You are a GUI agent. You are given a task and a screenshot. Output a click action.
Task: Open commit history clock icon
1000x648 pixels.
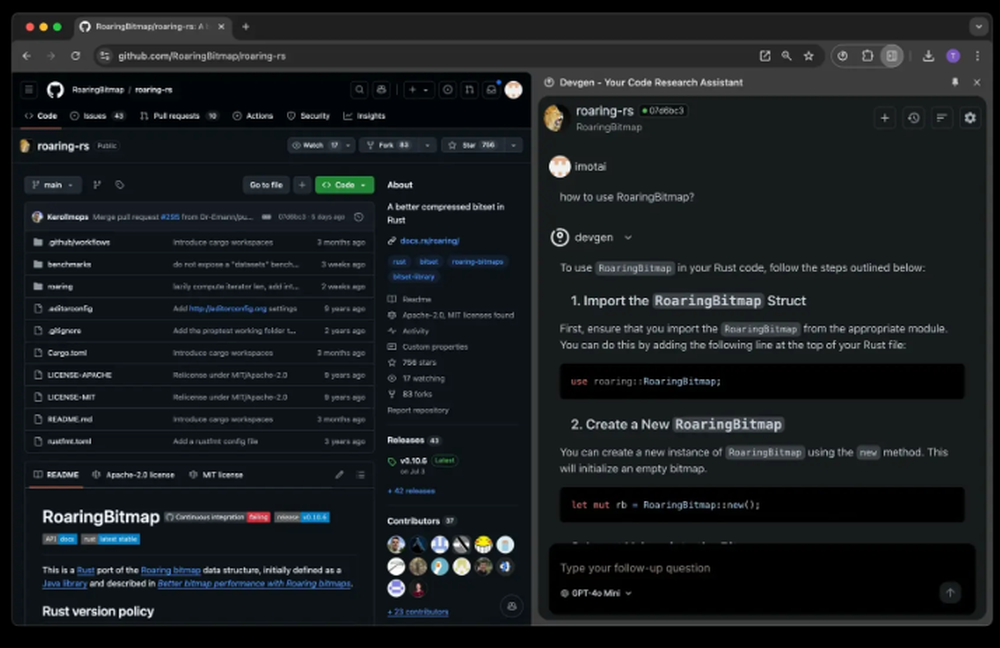click(359, 217)
